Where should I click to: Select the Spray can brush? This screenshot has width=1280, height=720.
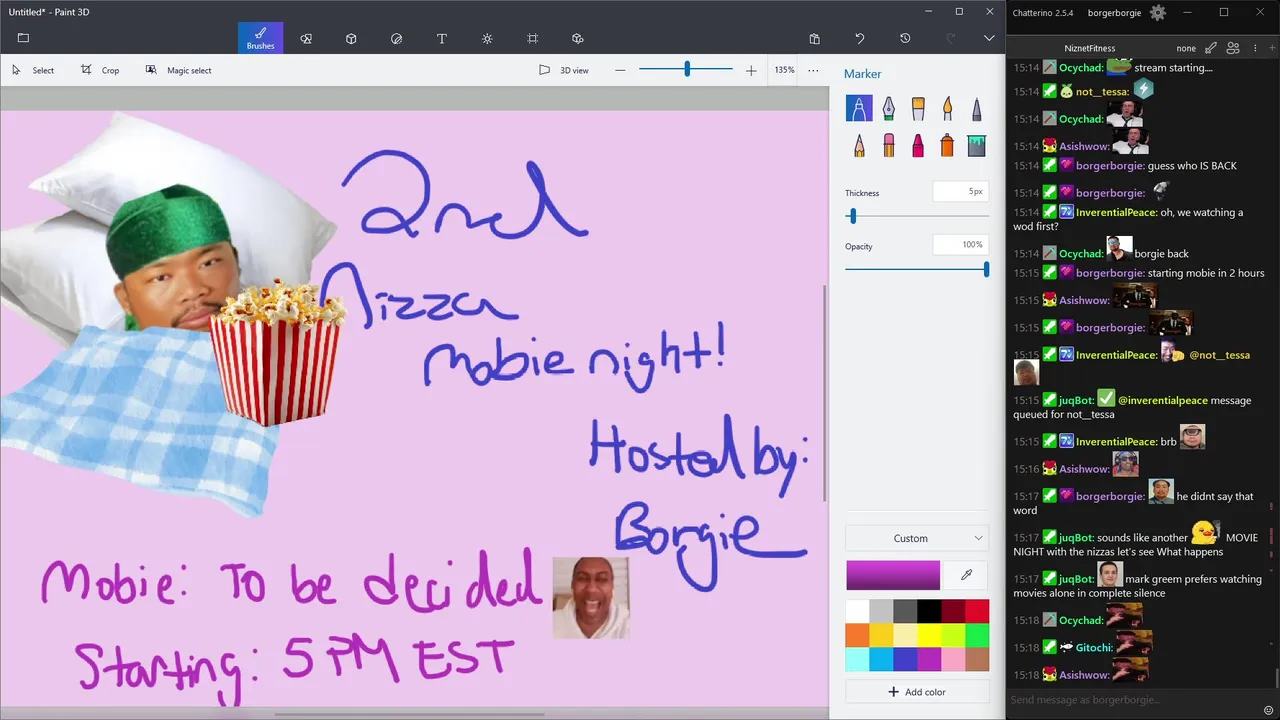point(947,145)
